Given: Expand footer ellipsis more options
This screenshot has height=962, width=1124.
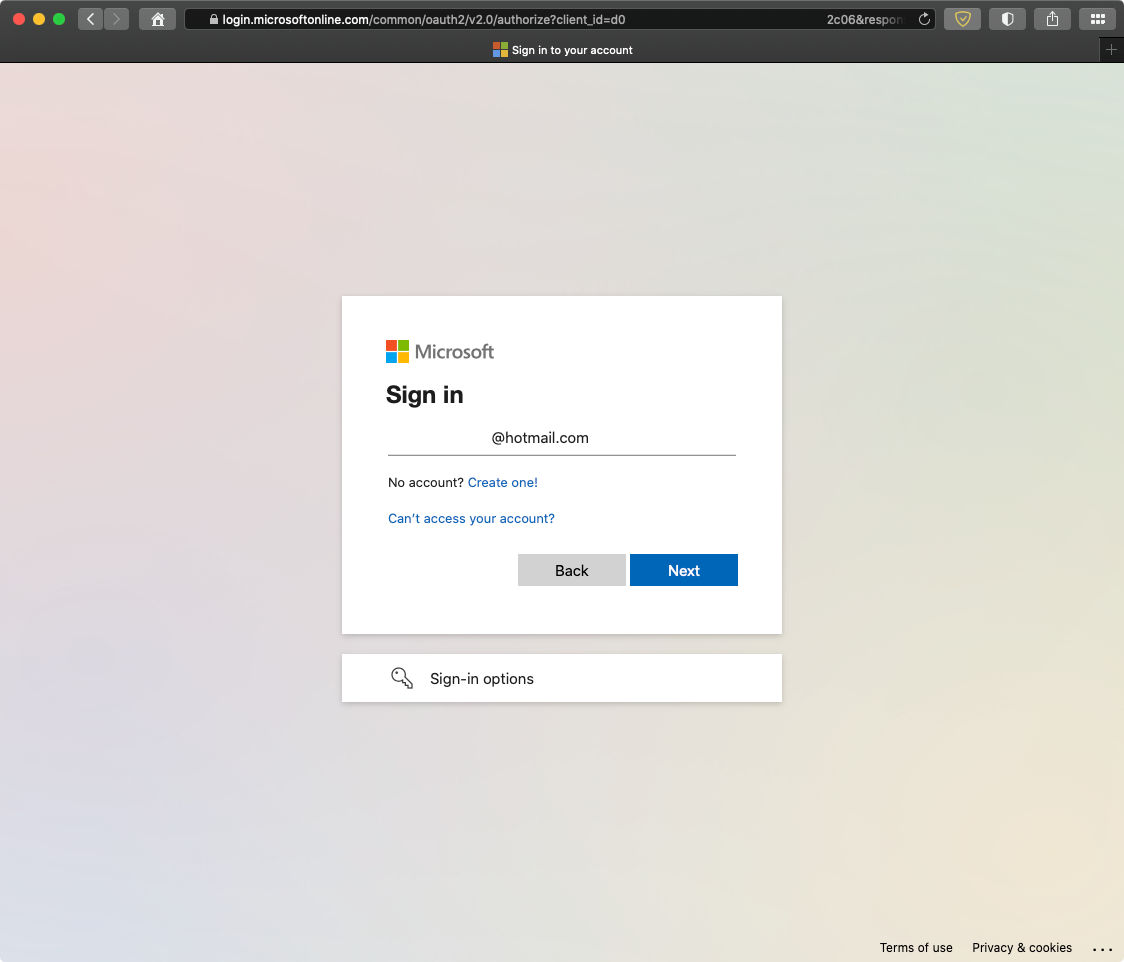Looking at the screenshot, I should [1102, 948].
